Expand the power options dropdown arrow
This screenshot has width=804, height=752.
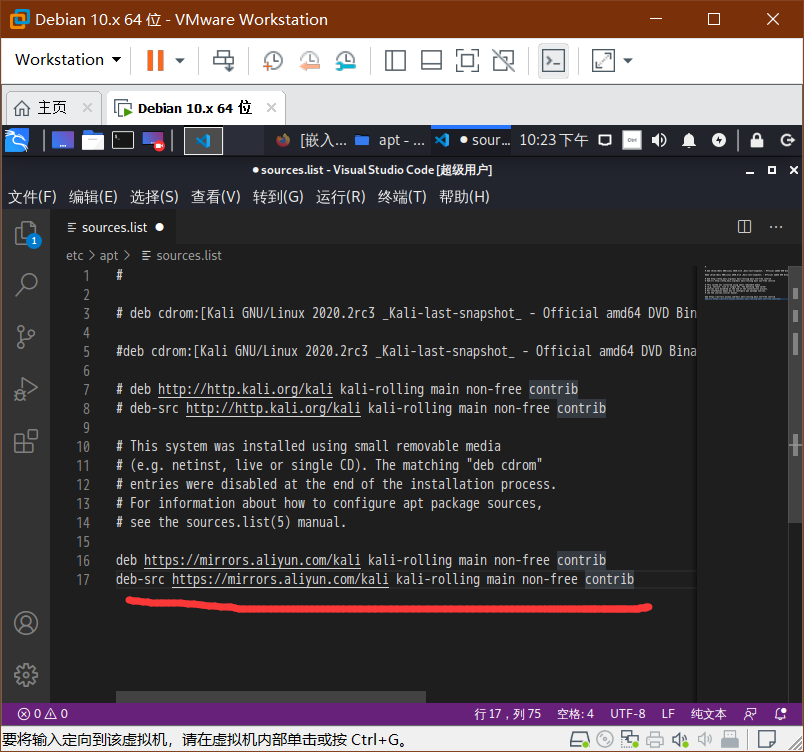pyautogui.click(x=179, y=60)
